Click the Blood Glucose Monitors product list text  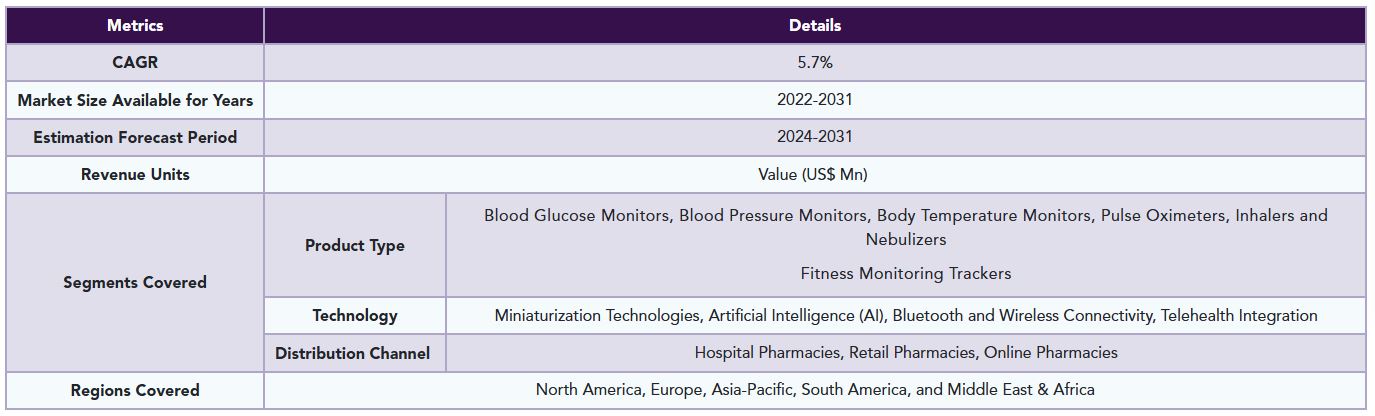pyautogui.click(x=906, y=227)
